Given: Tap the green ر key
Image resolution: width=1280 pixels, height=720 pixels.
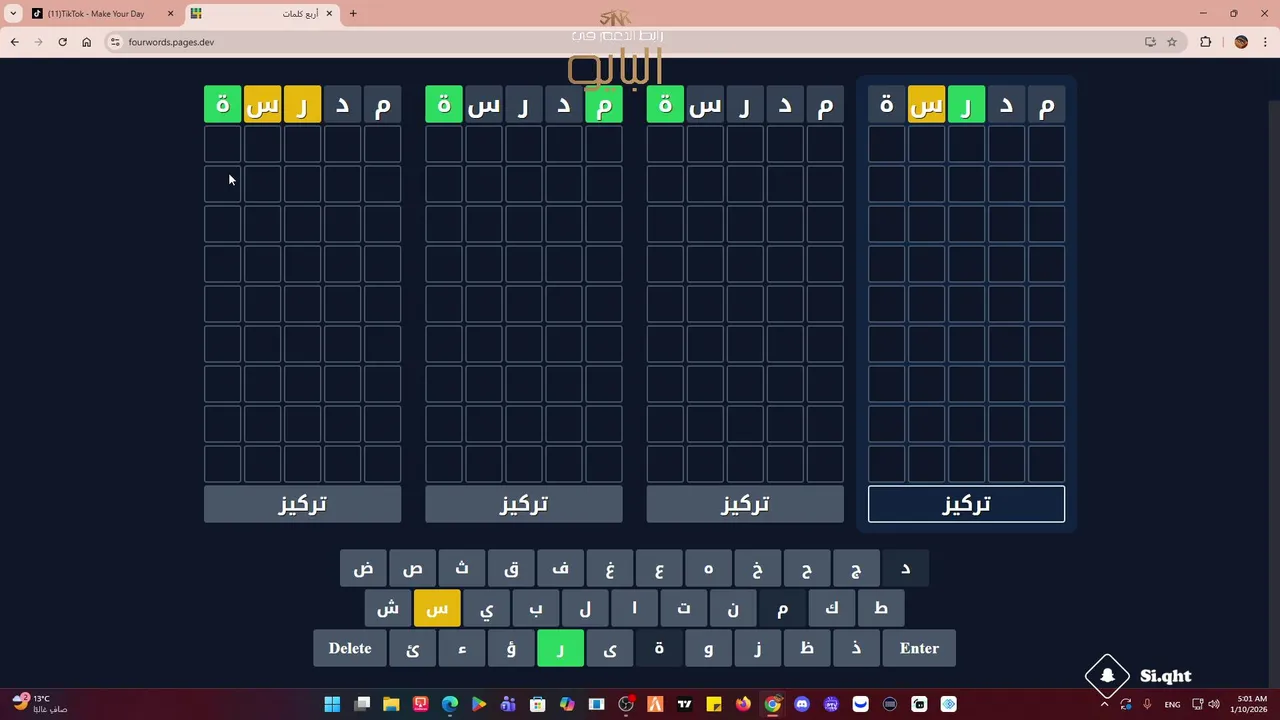Looking at the screenshot, I should (560, 648).
